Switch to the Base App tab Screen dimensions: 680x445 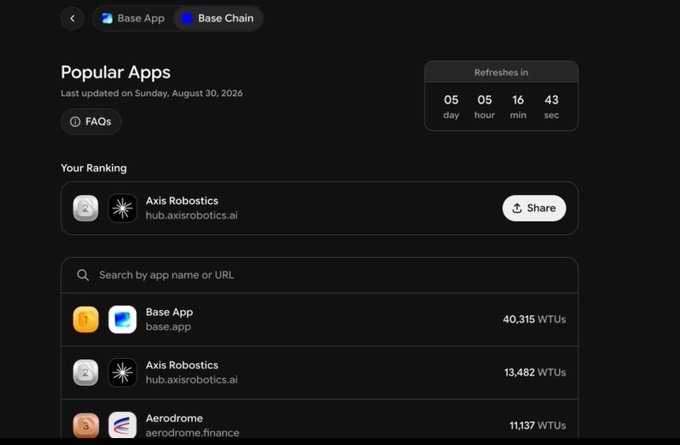click(x=133, y=18)
